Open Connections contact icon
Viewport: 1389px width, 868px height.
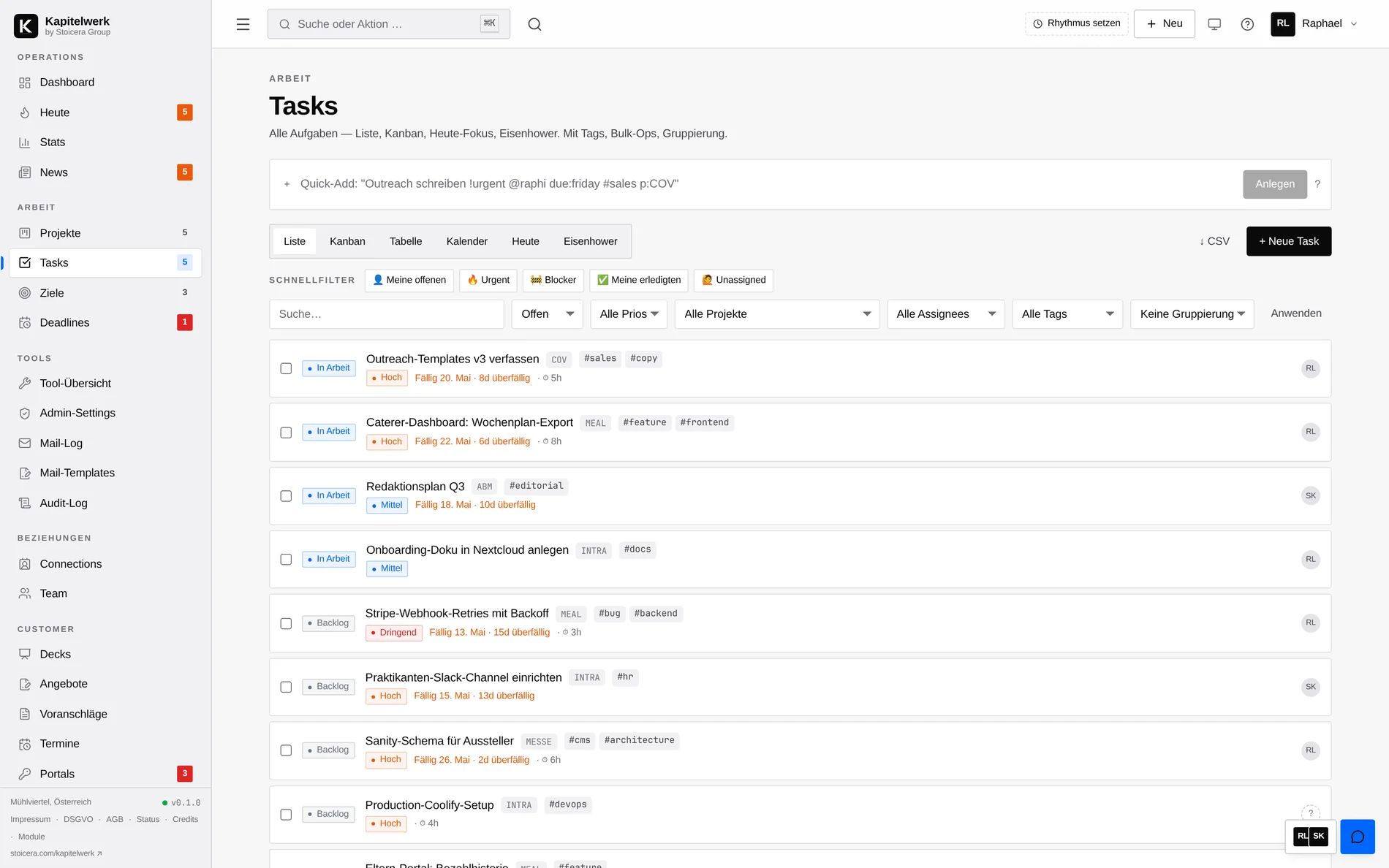point(25,564)
